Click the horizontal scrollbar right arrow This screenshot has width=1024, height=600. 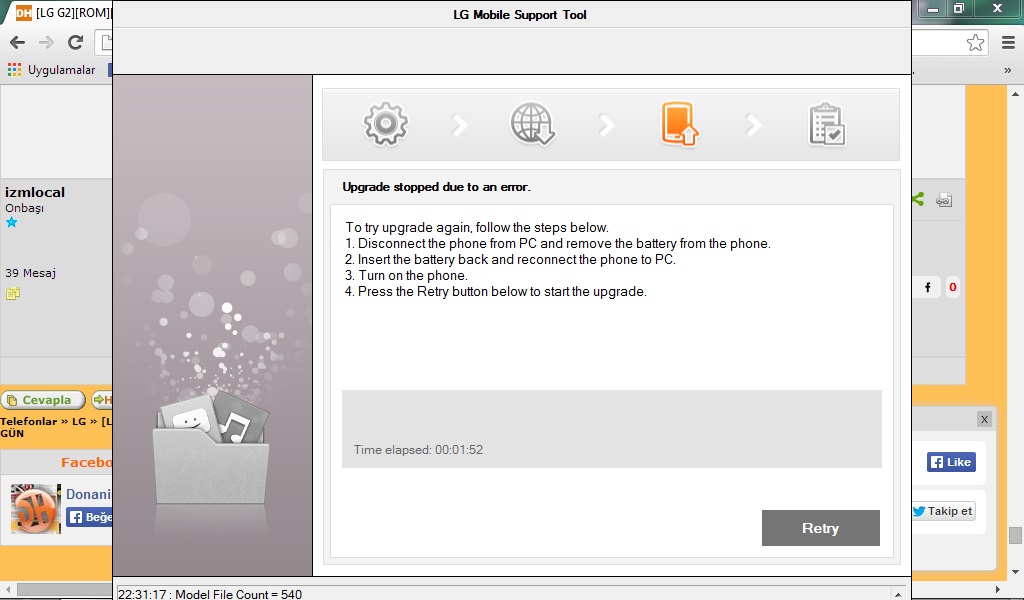997,590
